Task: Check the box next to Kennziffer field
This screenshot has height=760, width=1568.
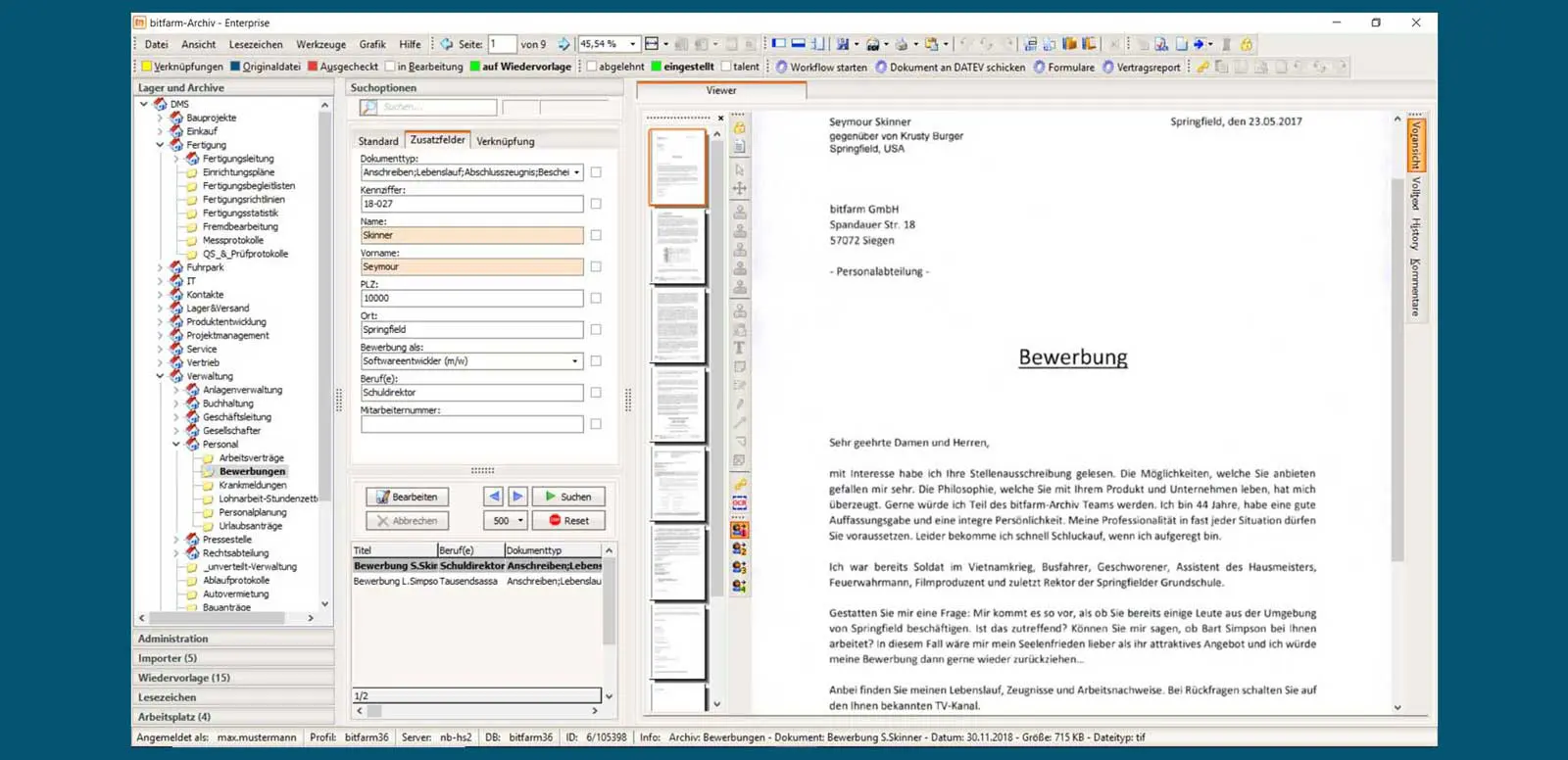Action: point(596,204)
